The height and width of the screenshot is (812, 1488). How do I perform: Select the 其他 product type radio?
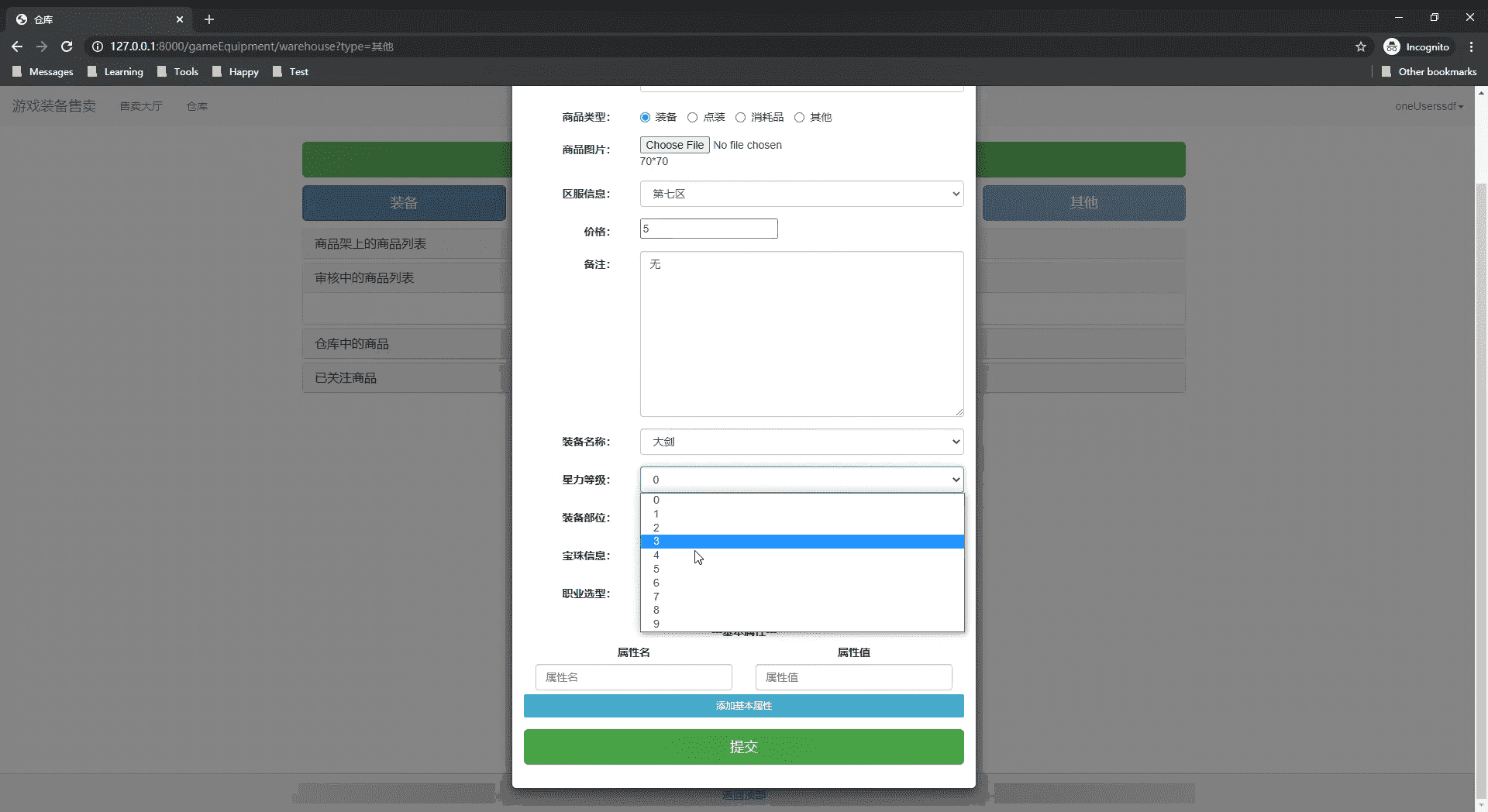coord(800,117)
